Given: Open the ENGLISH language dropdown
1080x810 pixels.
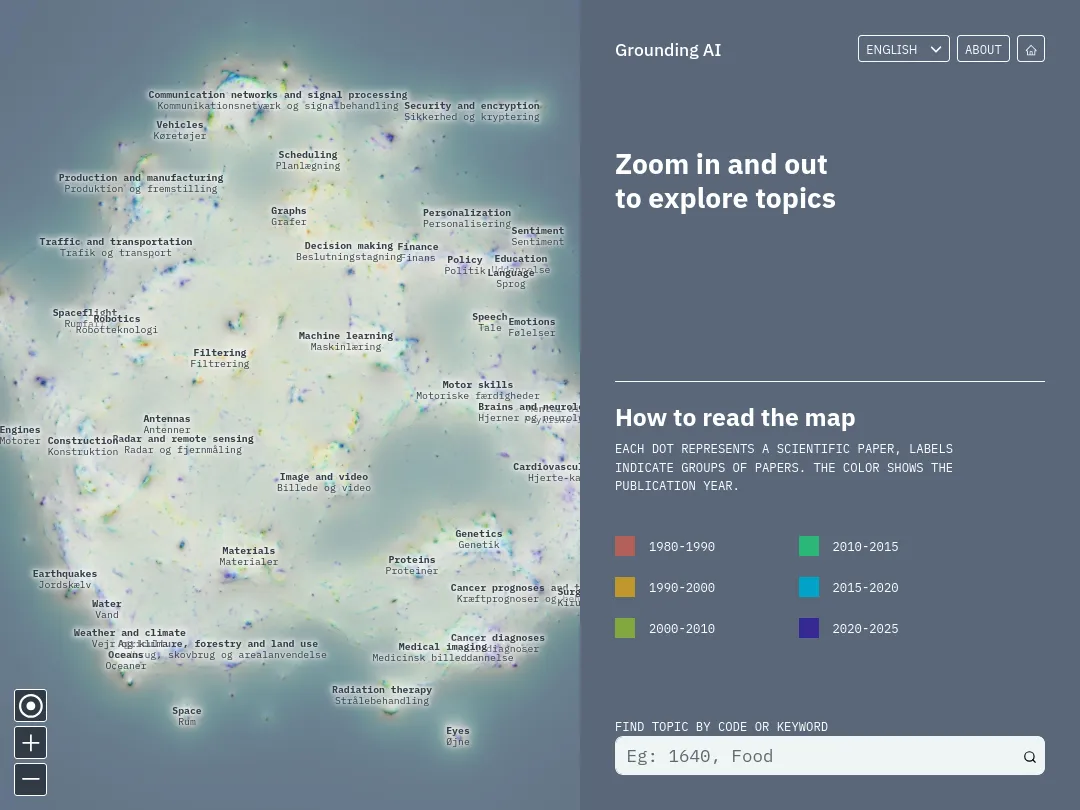Looking at the screenshot, I should (x=903, y=49).
